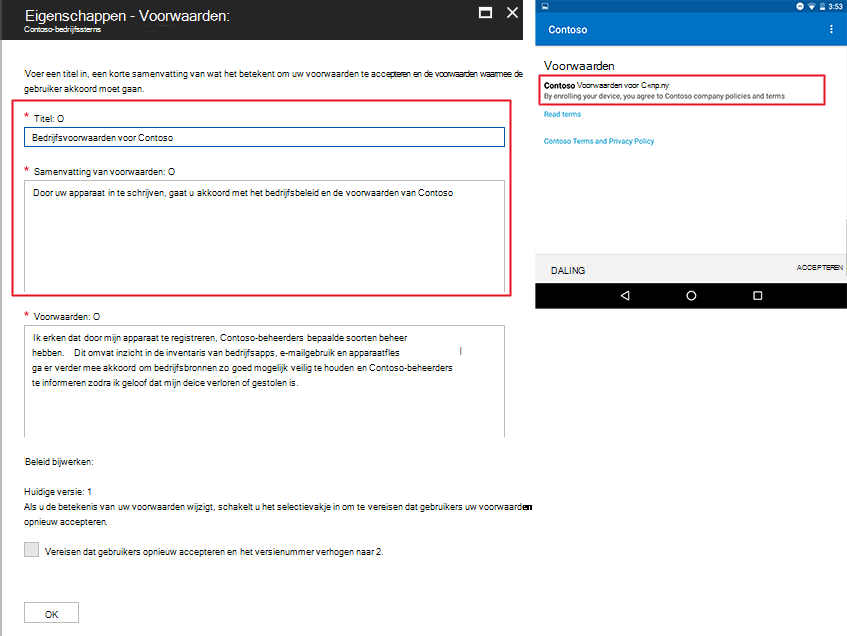
Task: Open Contoso Terms and Privacy Policy link
Action: coord(599,141)
